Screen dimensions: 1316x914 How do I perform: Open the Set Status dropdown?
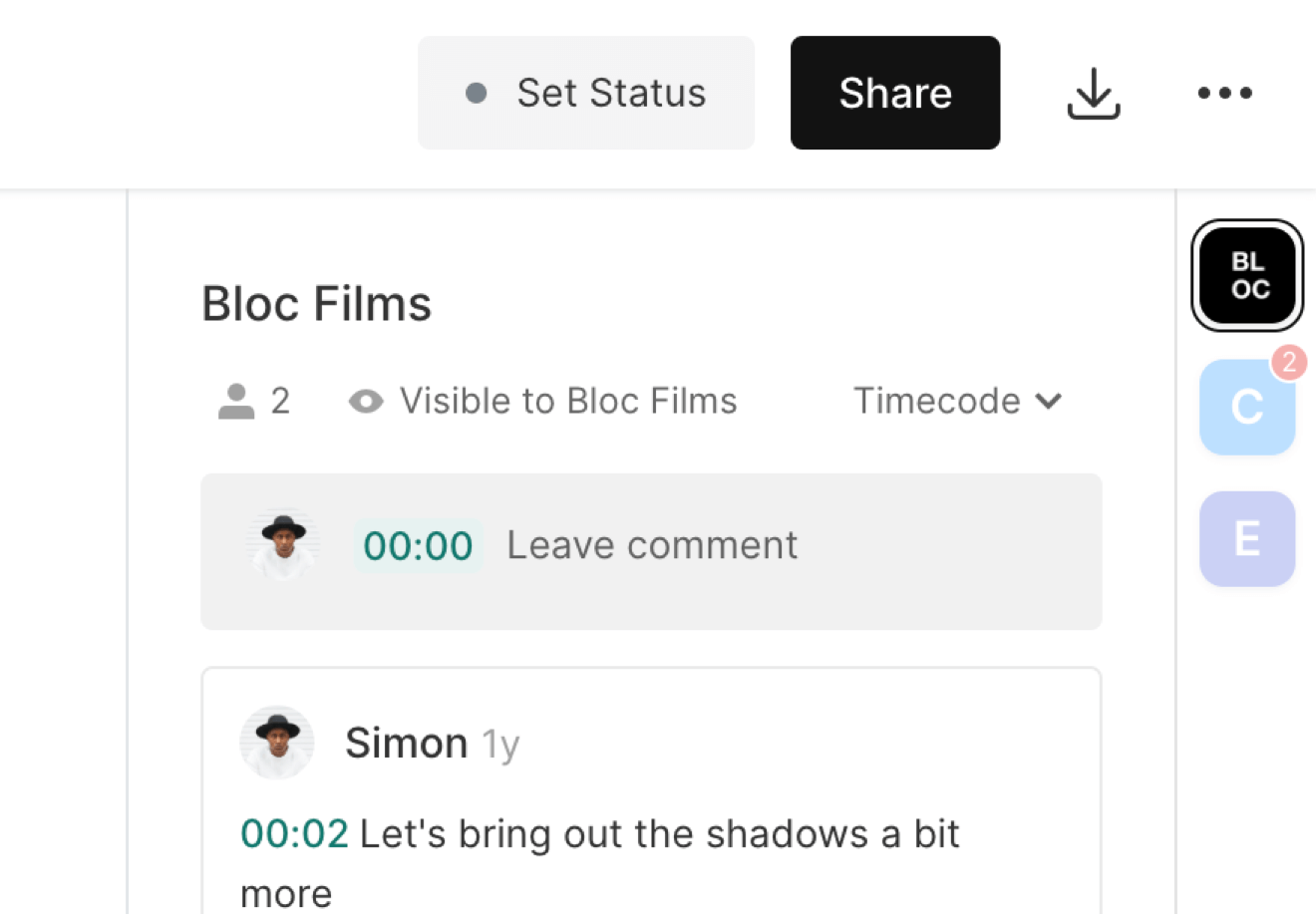point(586,94)
